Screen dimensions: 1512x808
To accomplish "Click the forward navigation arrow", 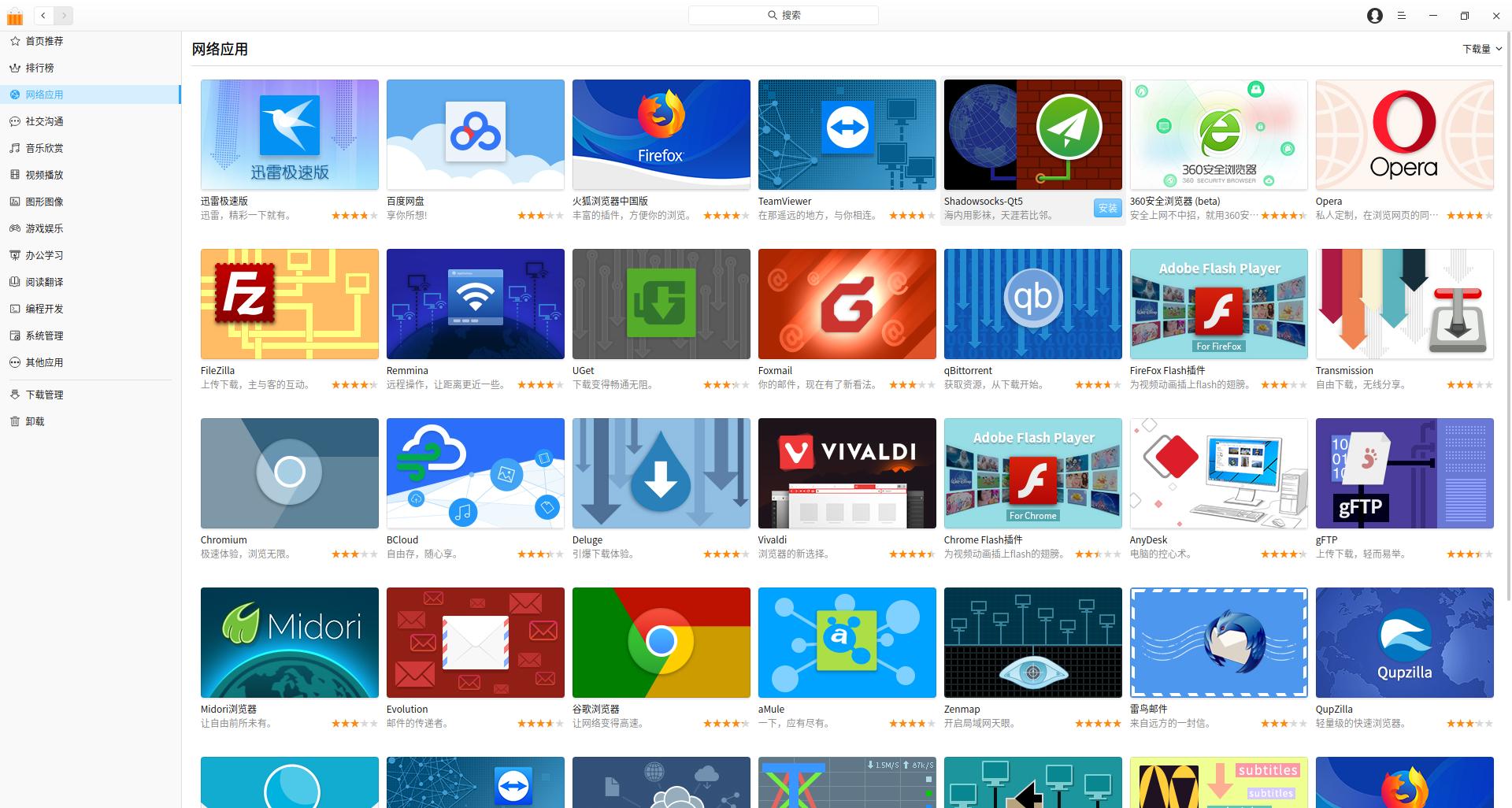I will click(x=64, y=15).
